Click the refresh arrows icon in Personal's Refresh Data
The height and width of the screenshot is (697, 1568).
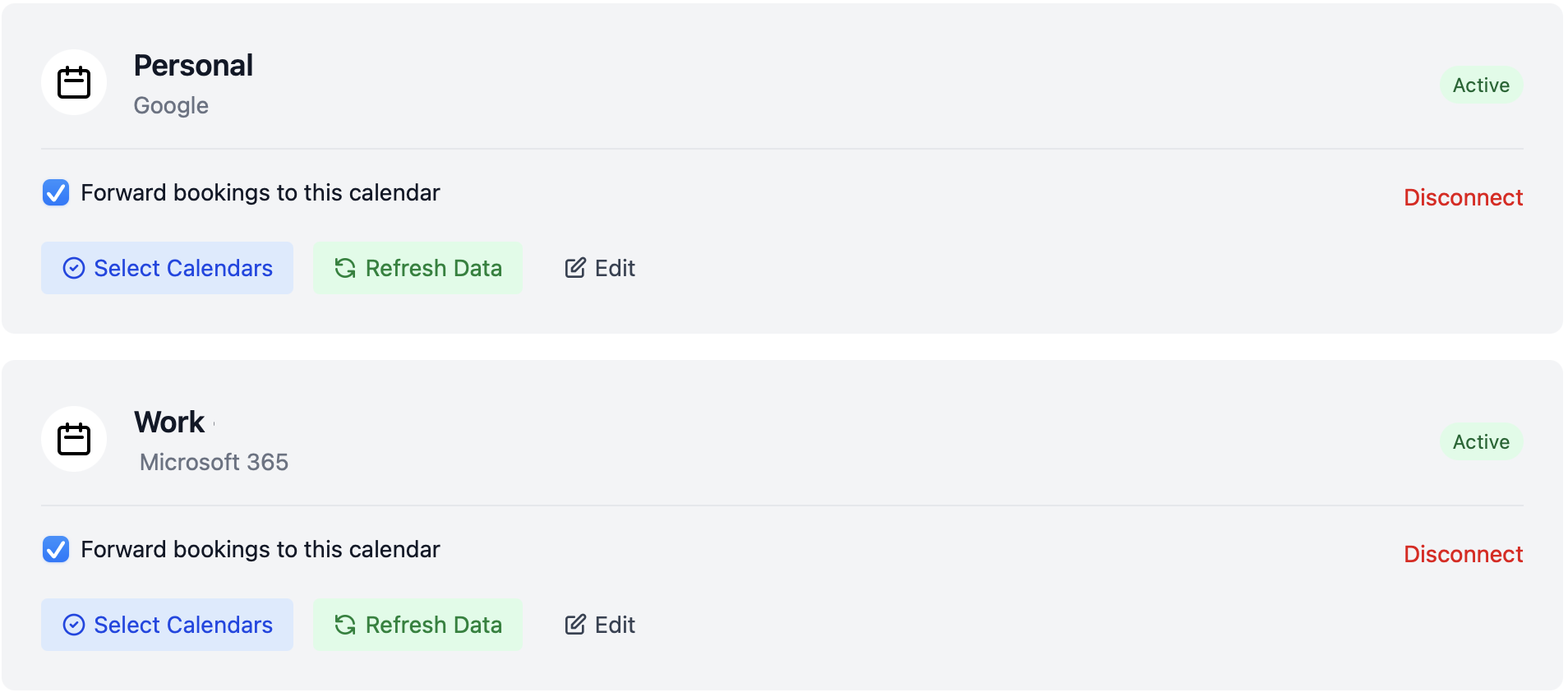[x=345, y=269]
